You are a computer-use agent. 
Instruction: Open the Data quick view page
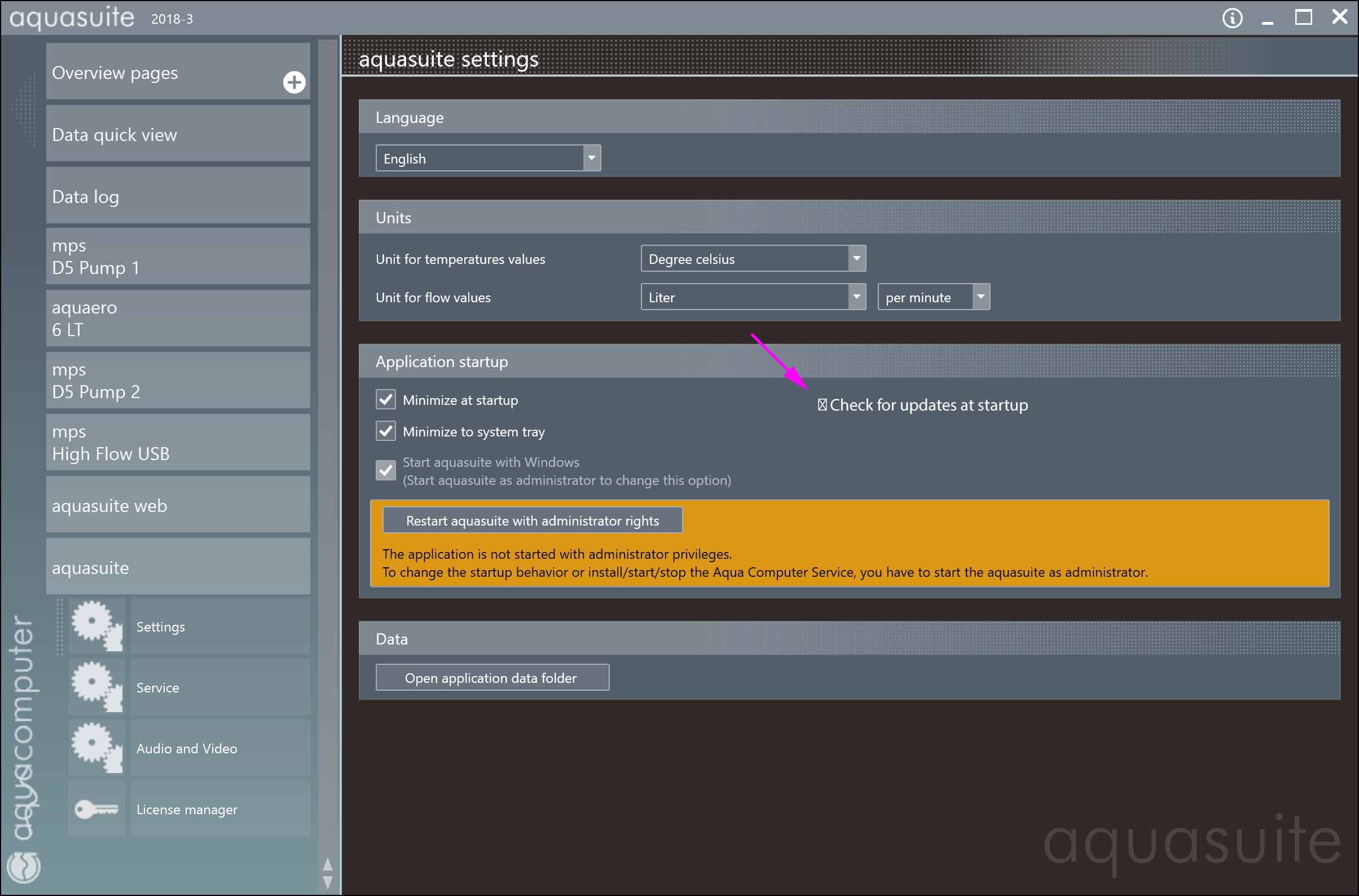pos(178,135)
